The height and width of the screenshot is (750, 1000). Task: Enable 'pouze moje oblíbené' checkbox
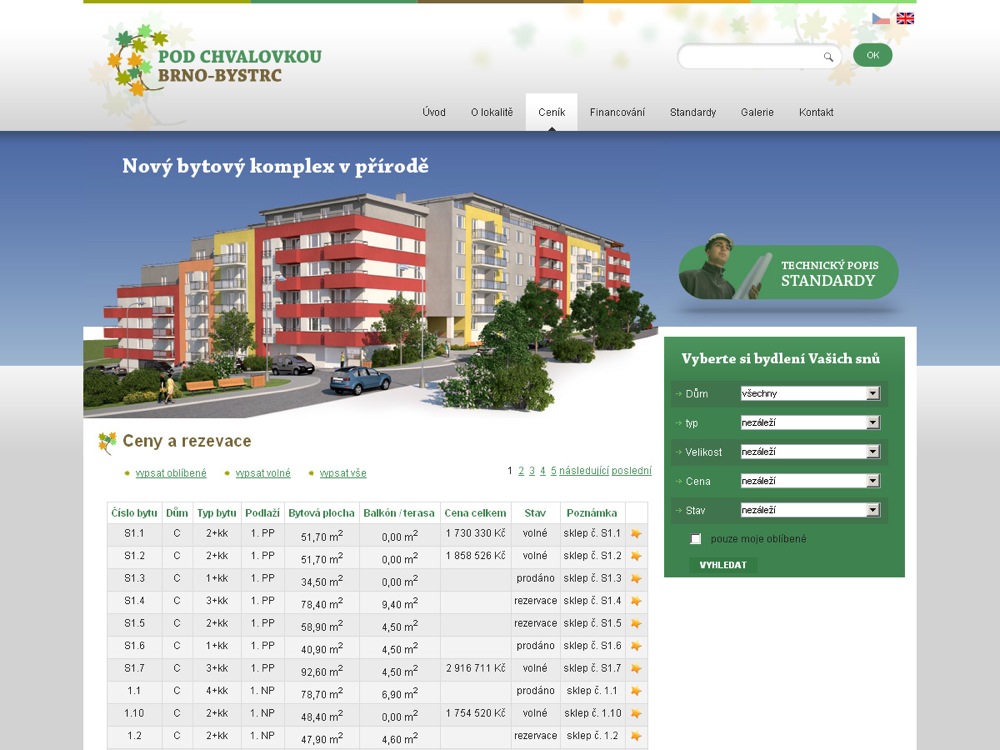(696, 539)
